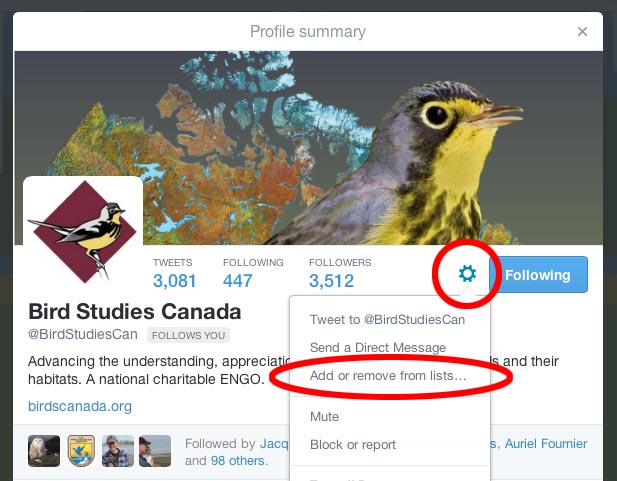Choose Mute from the dropdown menu
This screenshot has height=481, width=617.
point(325,416)
